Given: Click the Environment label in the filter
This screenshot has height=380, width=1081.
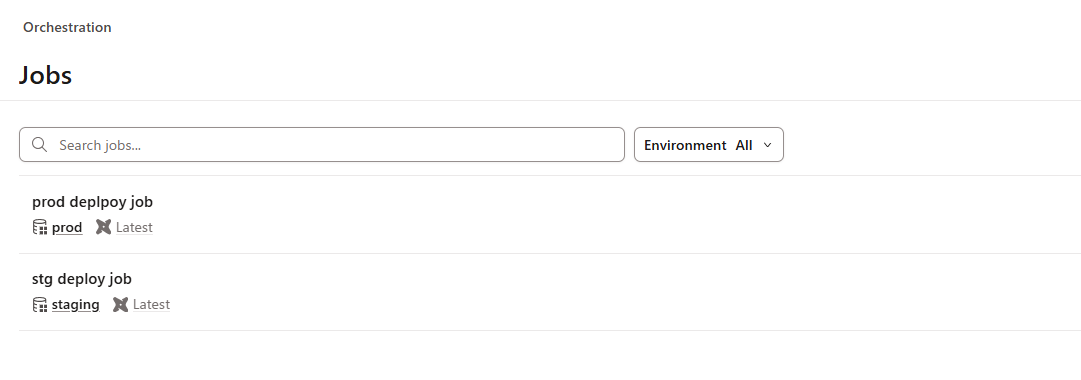Looking at the screenshot, I should [685, 146].
